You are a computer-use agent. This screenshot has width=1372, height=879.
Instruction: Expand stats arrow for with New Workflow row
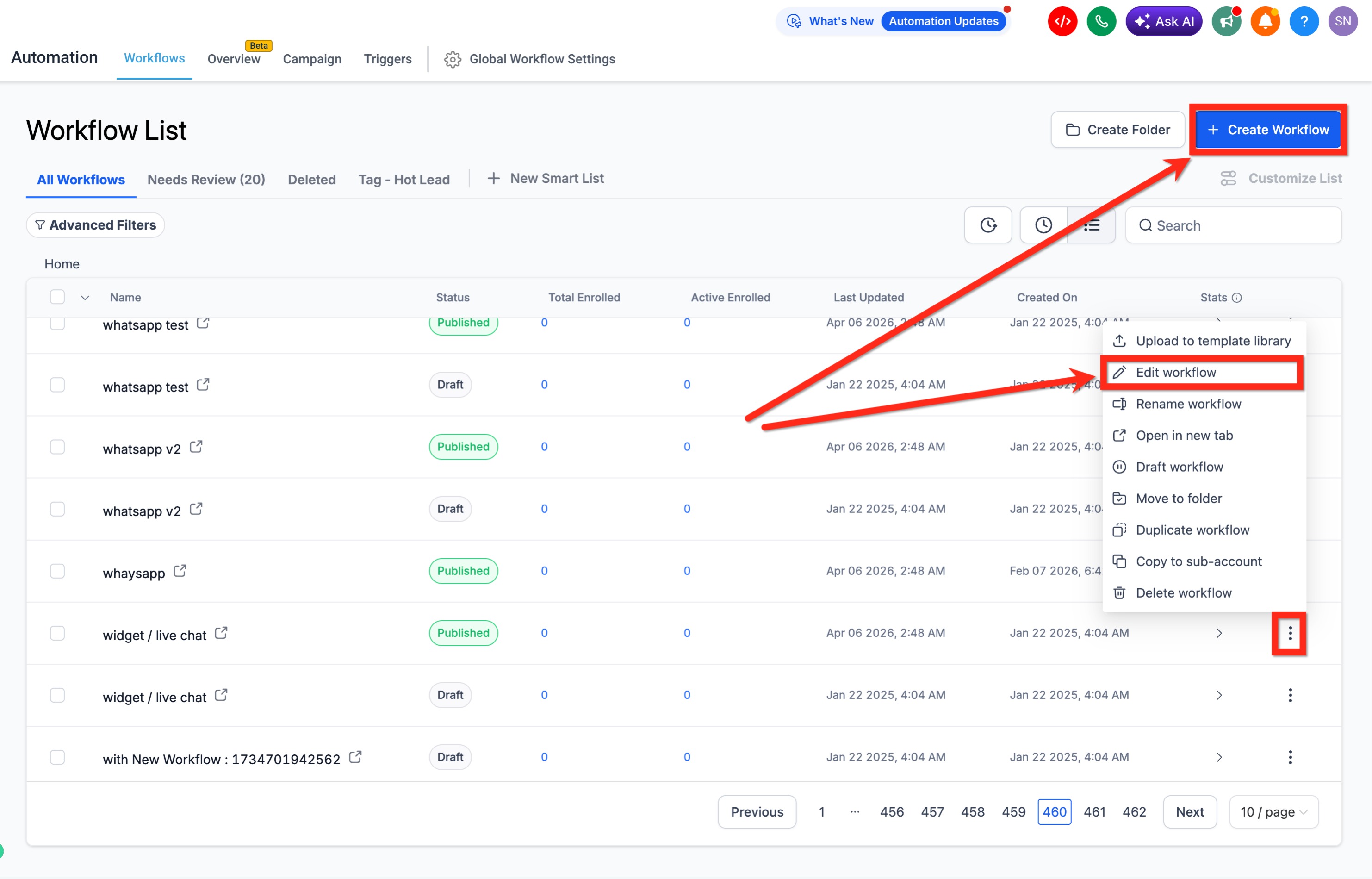click(x=1219, y=757)
